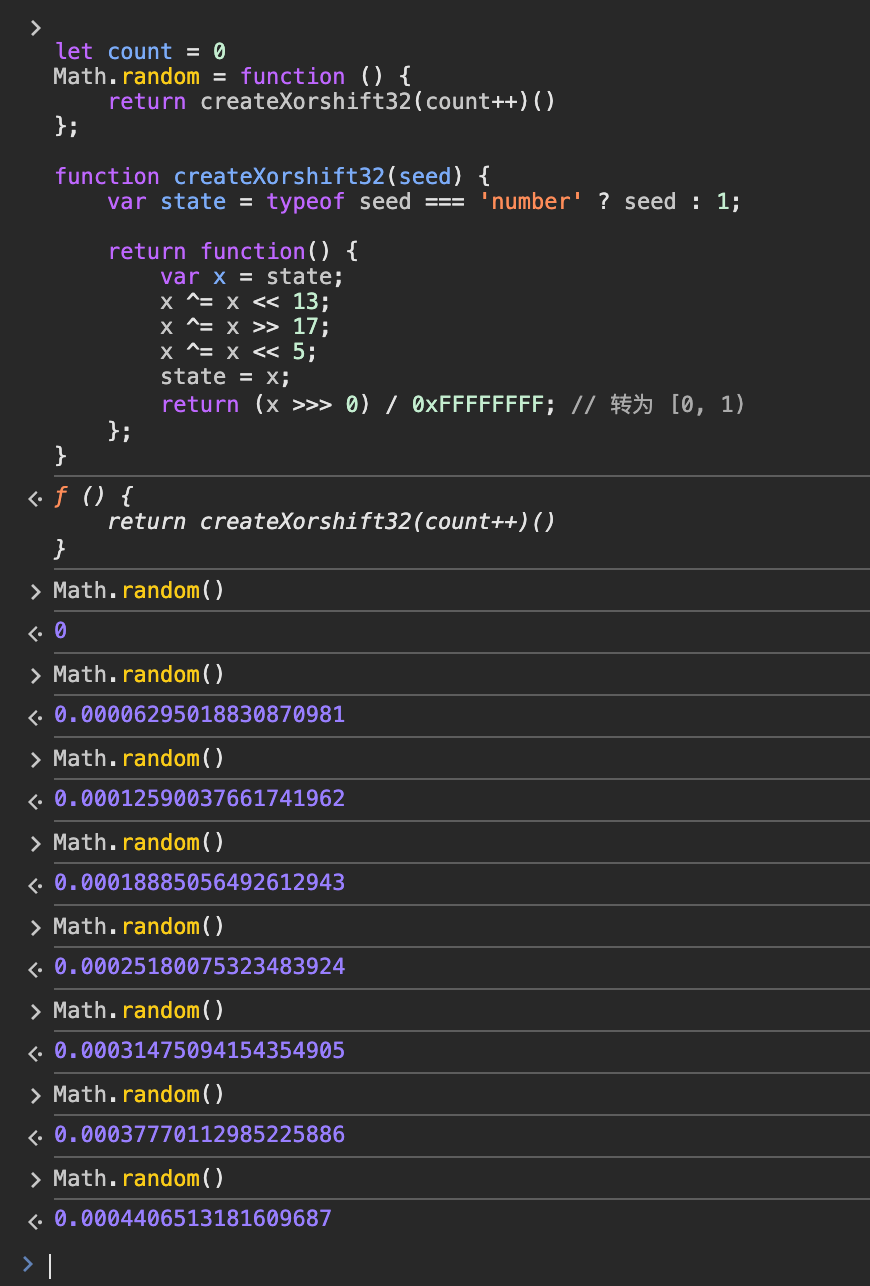Click the result 0.00018885056492612943

pos(199,883)
